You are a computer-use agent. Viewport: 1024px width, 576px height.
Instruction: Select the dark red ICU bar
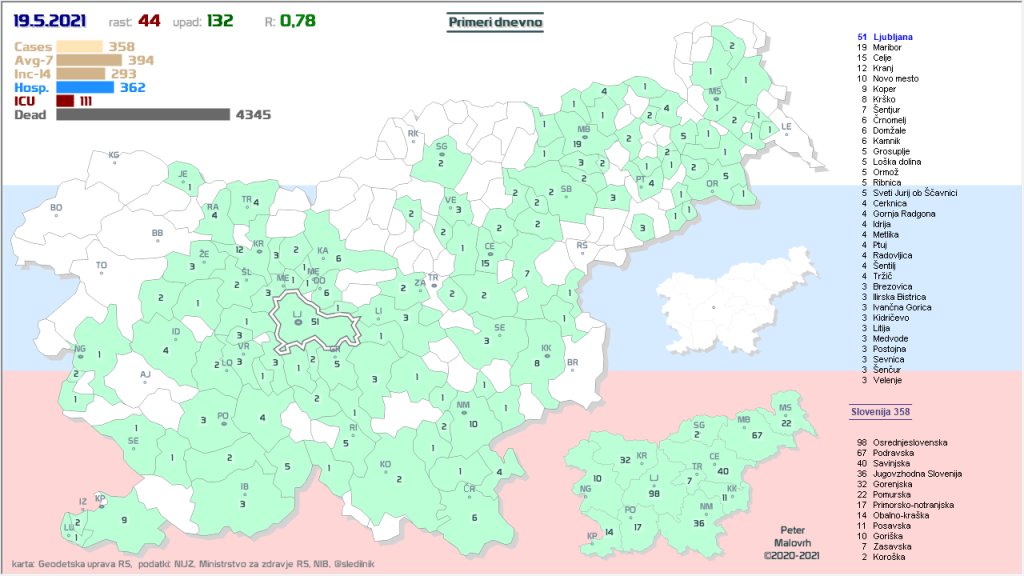65,101
